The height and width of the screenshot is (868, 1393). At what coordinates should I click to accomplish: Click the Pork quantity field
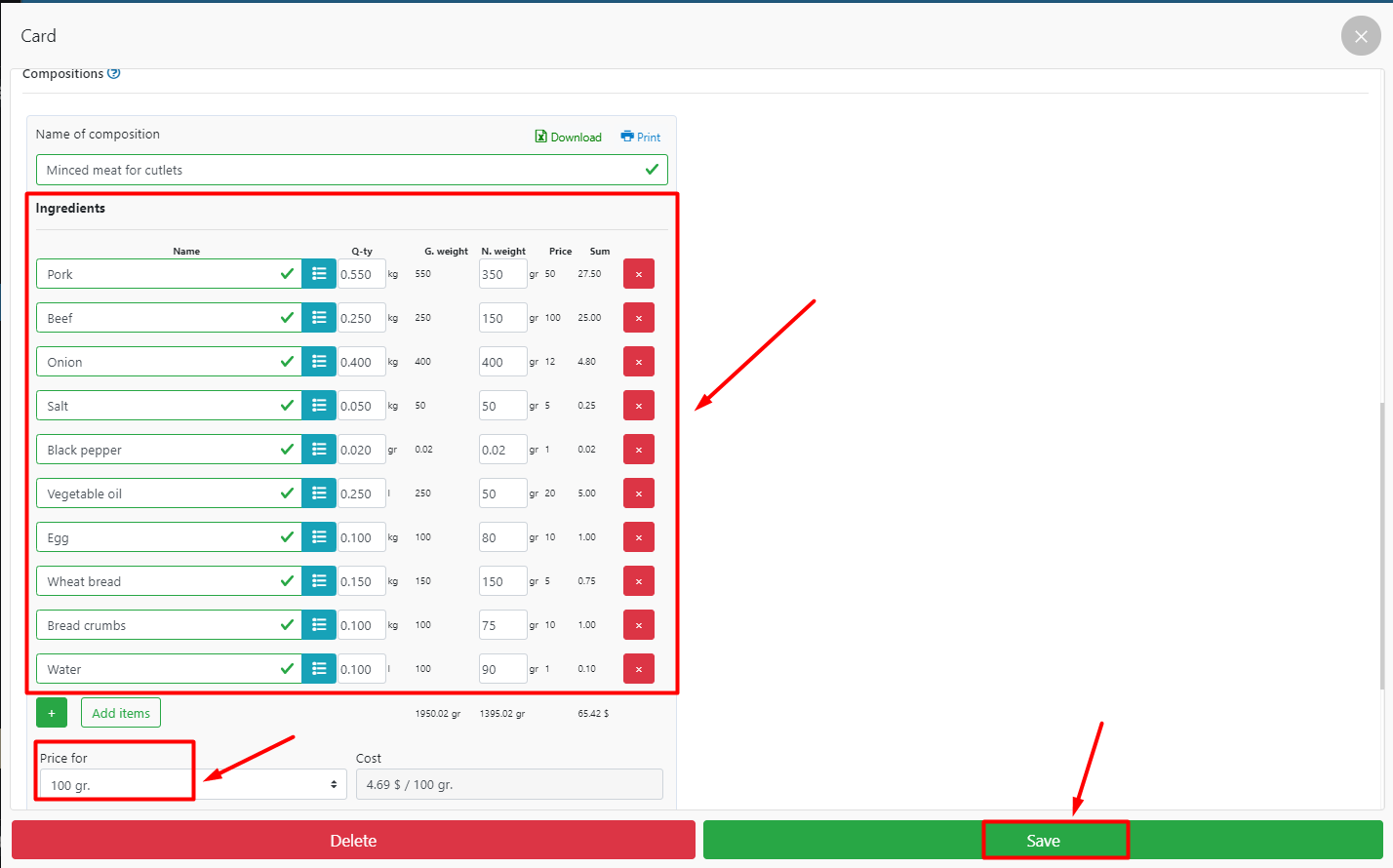pyautogui.click(x=361, y=274)
